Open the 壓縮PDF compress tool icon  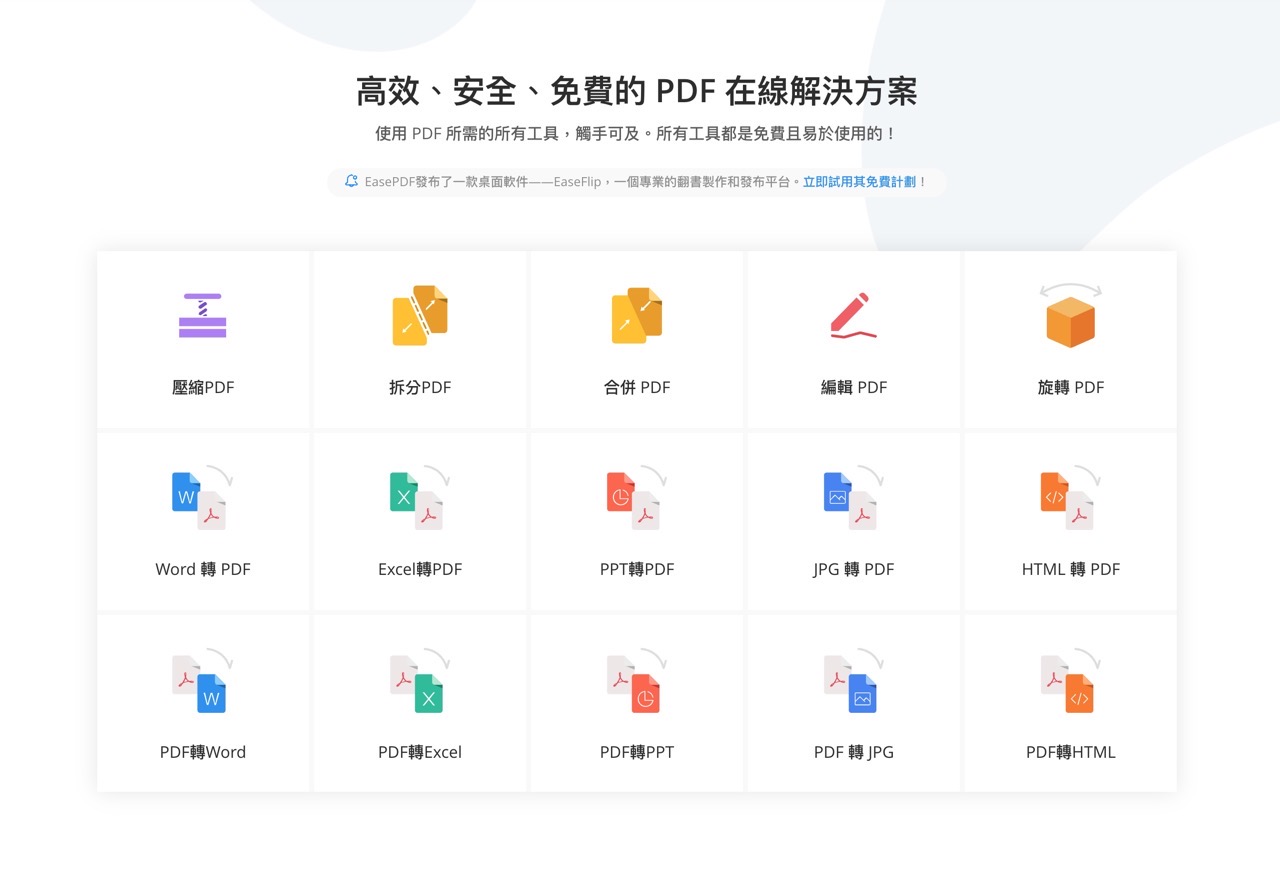203,316
